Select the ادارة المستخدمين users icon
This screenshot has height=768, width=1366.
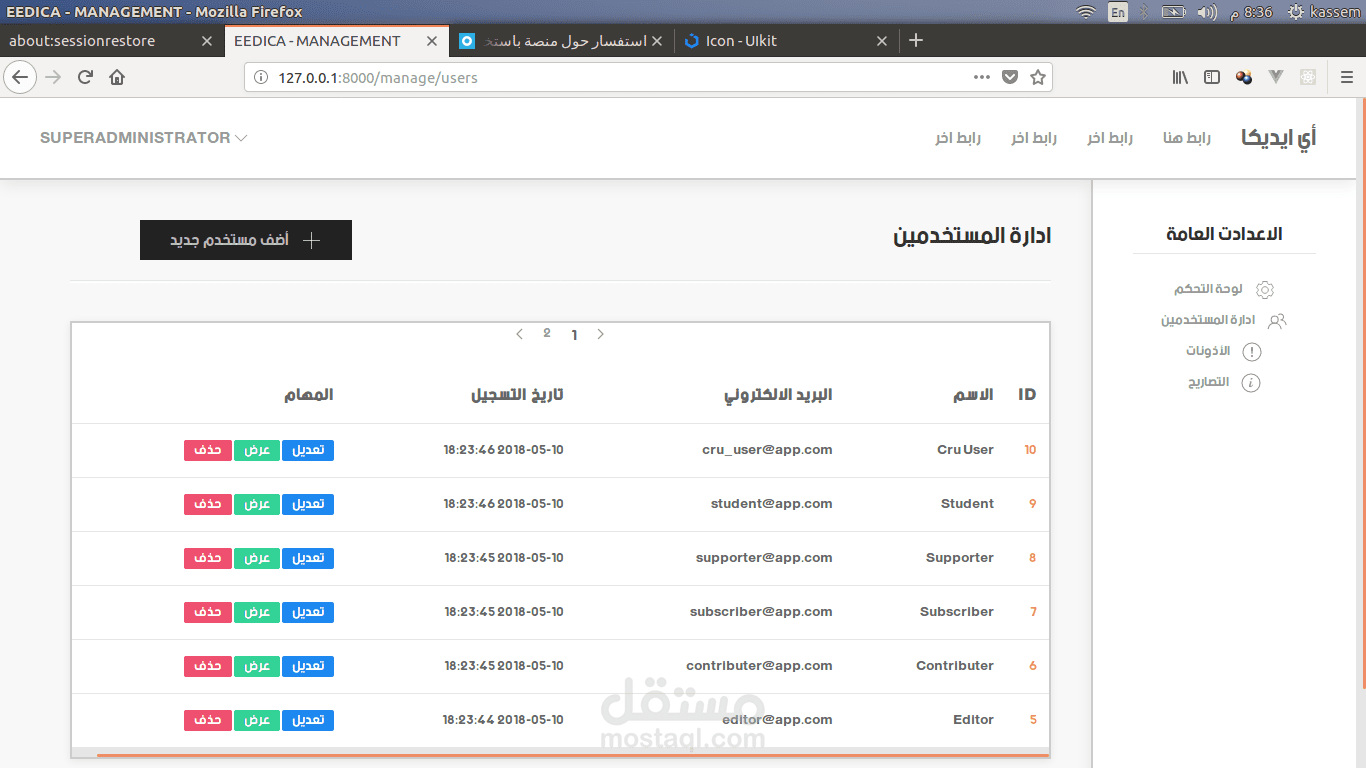click(1277, 320)
